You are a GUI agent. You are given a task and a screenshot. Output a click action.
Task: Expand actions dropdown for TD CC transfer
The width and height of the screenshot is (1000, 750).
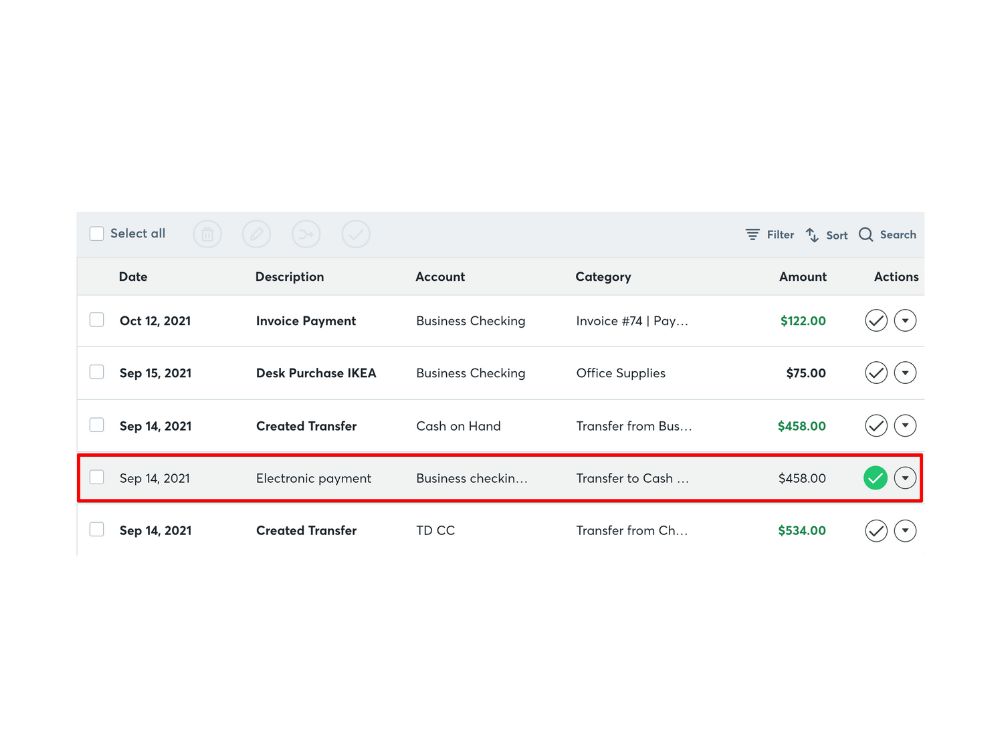click(905, 531)
